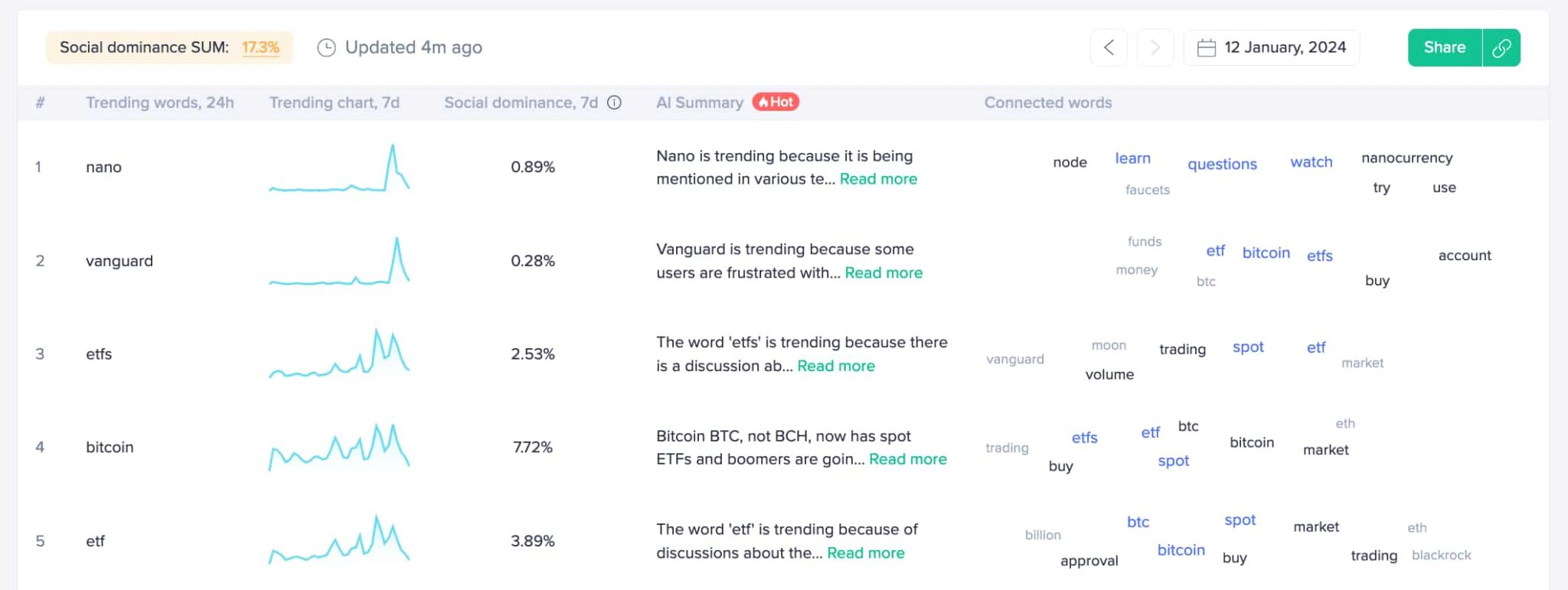The image size is (1568, 590).
Task: Click the nano trending chart sparkline
Action: tap(339, 168)
